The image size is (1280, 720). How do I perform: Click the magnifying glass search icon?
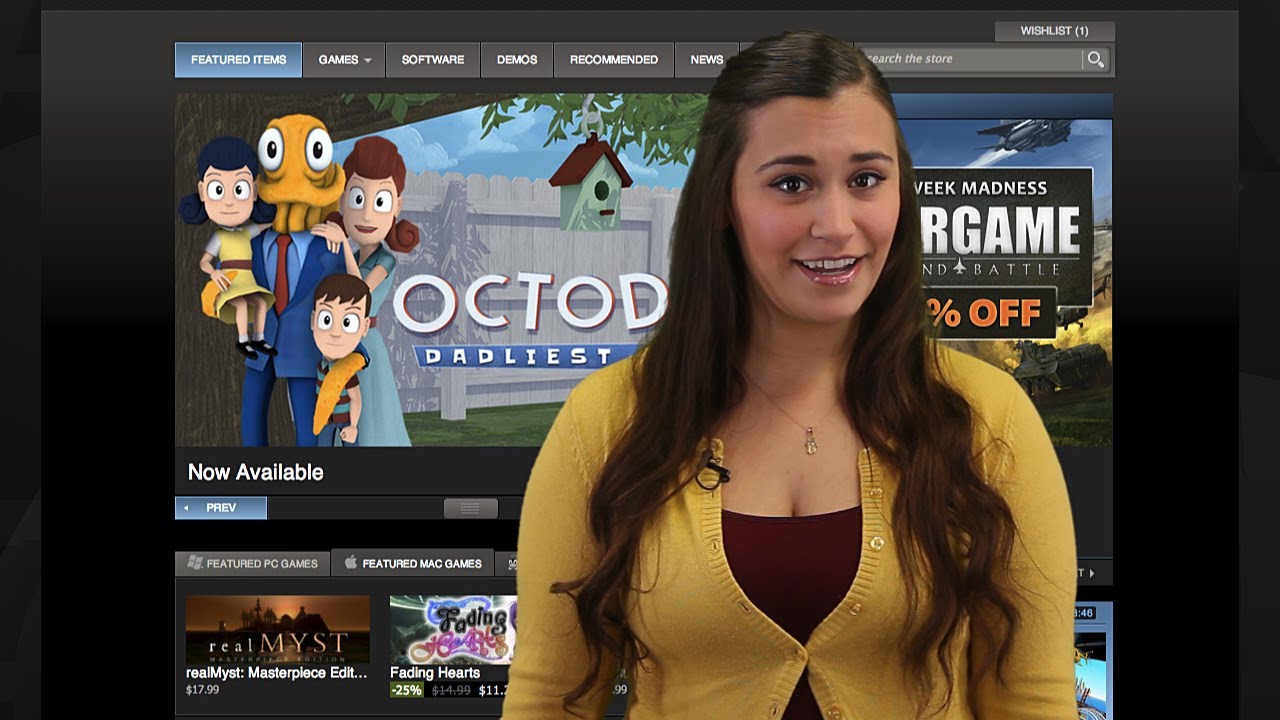pos(1096,60)
